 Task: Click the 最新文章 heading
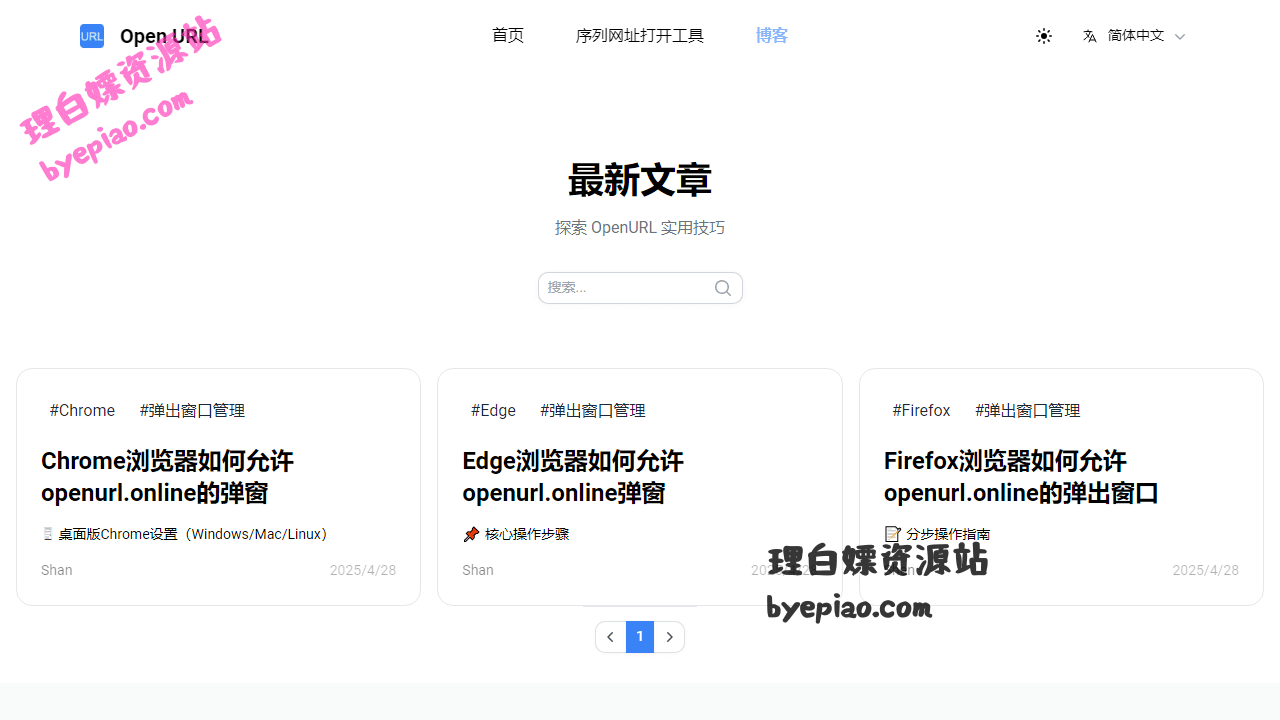point(640,181)
